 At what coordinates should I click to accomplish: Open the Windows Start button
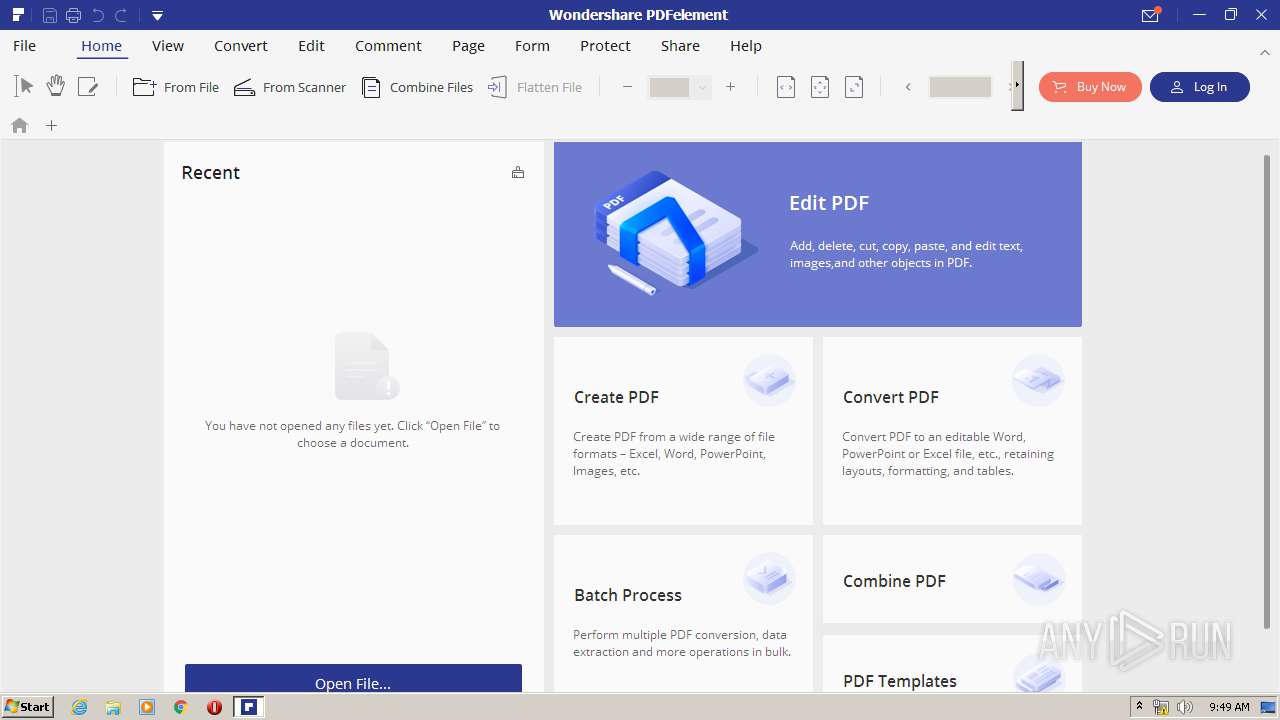tap(28, 706)
